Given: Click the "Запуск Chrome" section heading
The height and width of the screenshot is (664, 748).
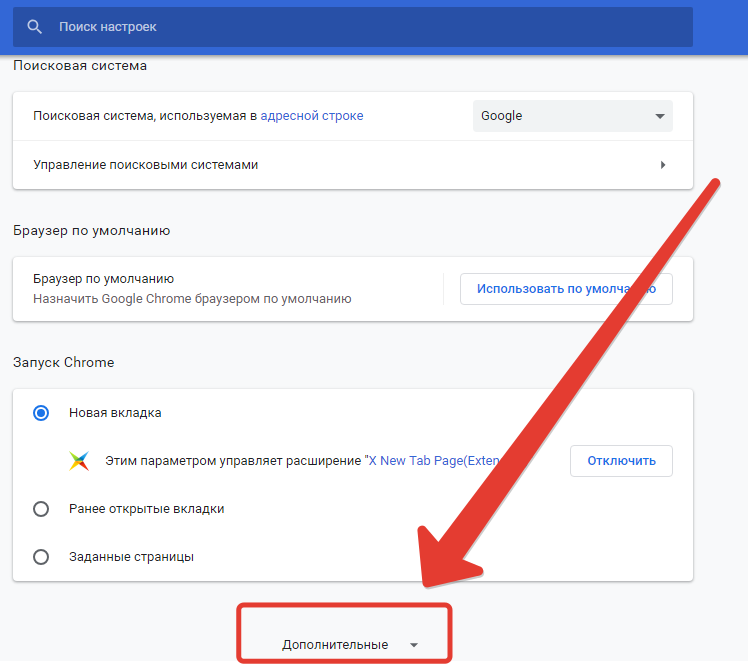Looking at the screenshot, I should [x=64, y=362].
